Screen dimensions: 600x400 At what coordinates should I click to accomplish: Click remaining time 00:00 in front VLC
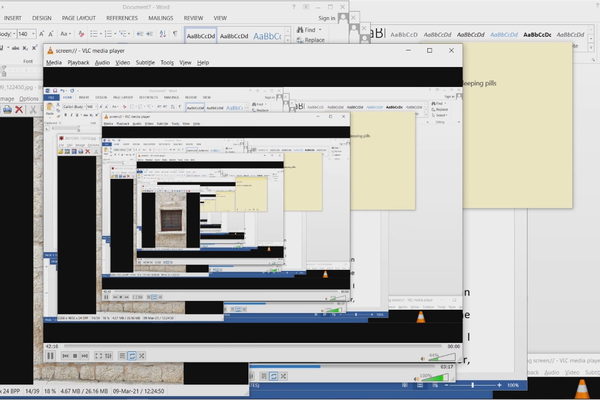(453, 346)
